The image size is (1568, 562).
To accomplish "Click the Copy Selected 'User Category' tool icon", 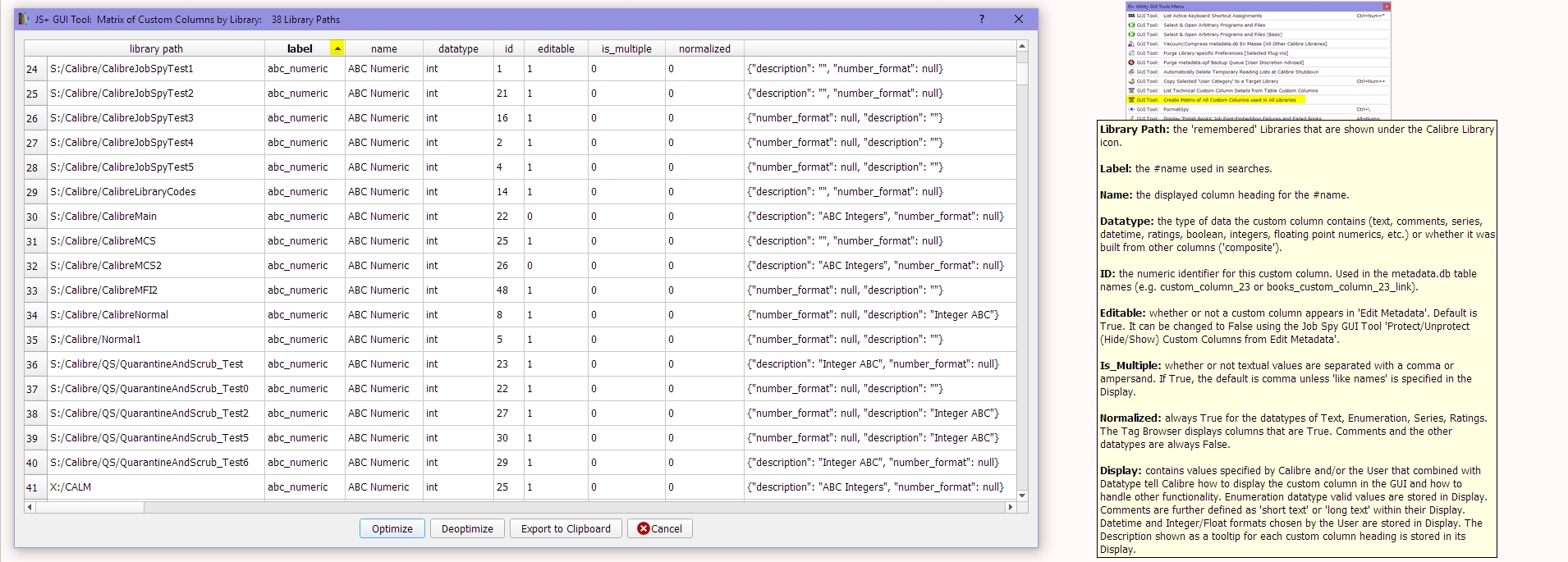I will [x=1131, y=81].
